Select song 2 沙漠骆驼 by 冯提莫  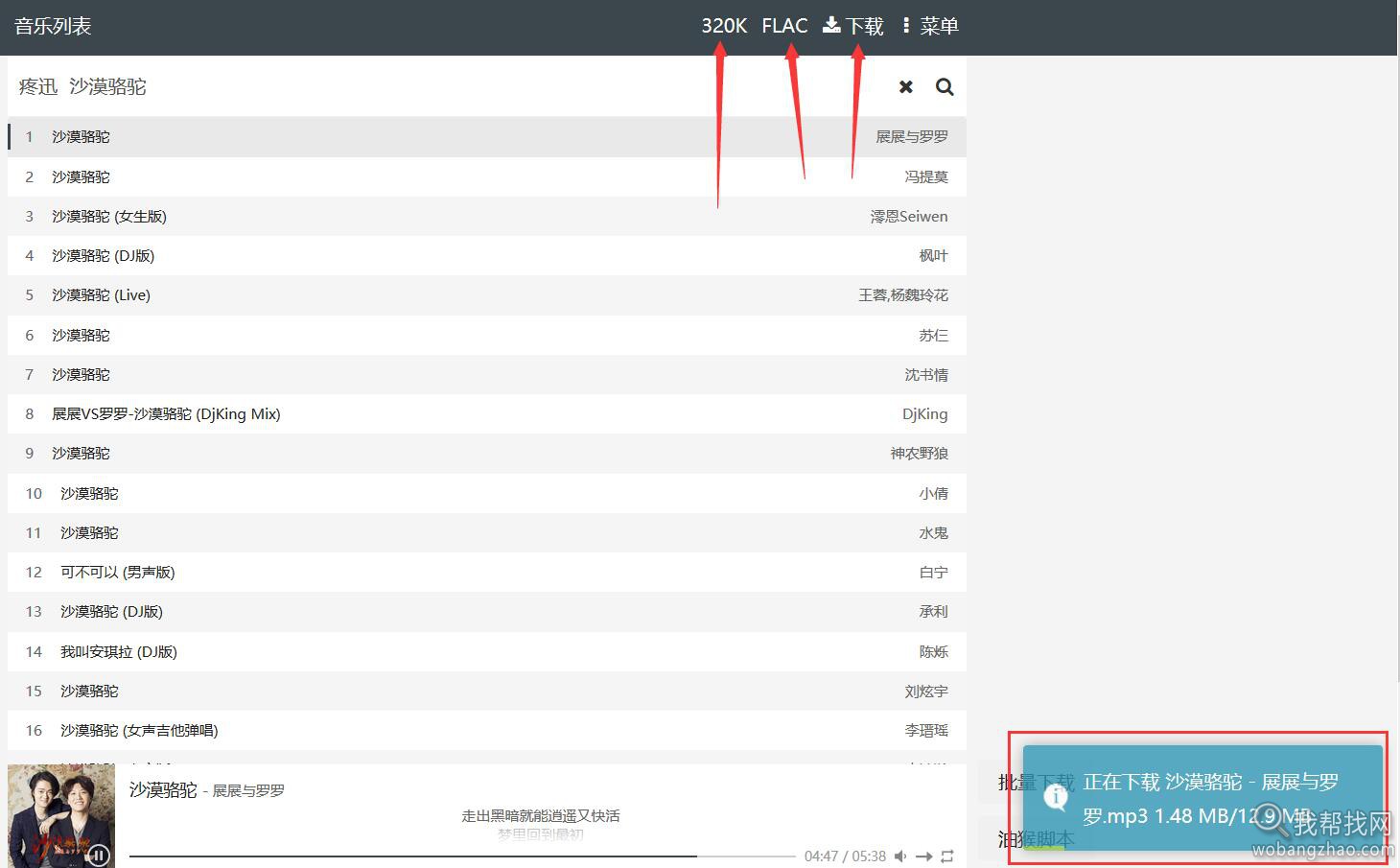[x=487, y=176]
